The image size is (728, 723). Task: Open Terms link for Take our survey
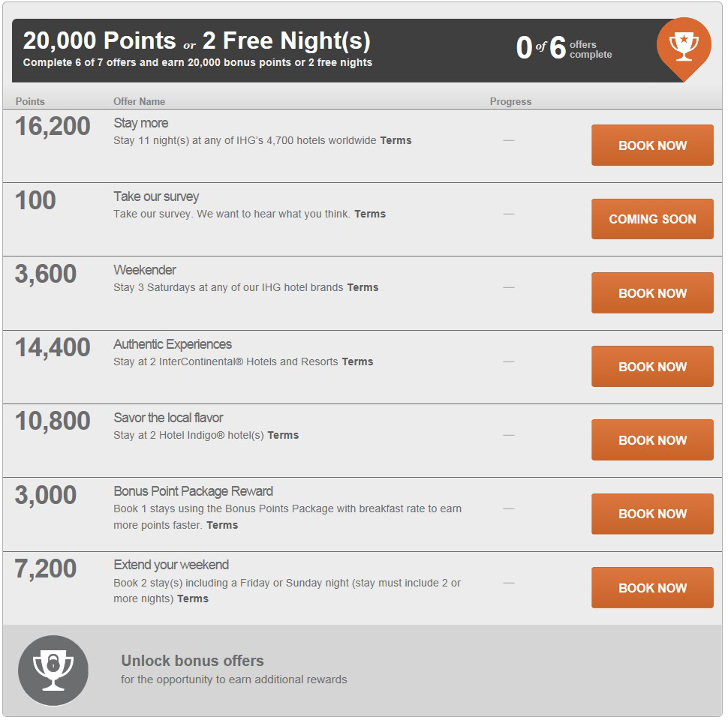pos(370,214)
